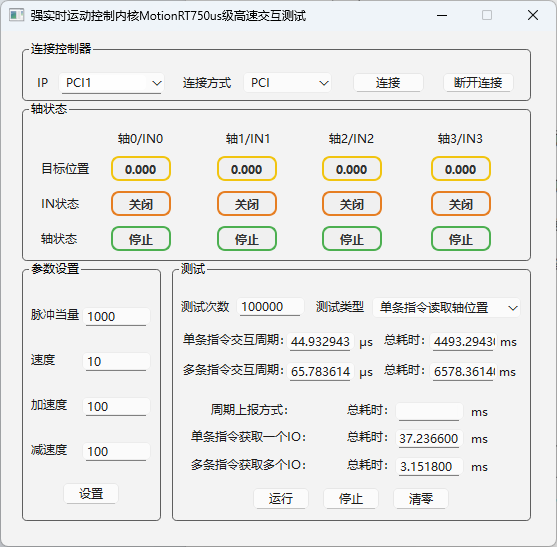Click the 减速度 input field
557x547 pixels.
coord(117,452)
